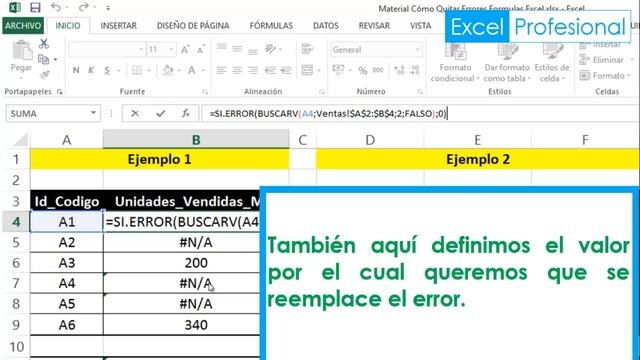Open the Alineación dialog launcher
Image resolution: width=640 pixels, height=360 pixels.
(322, 92)
